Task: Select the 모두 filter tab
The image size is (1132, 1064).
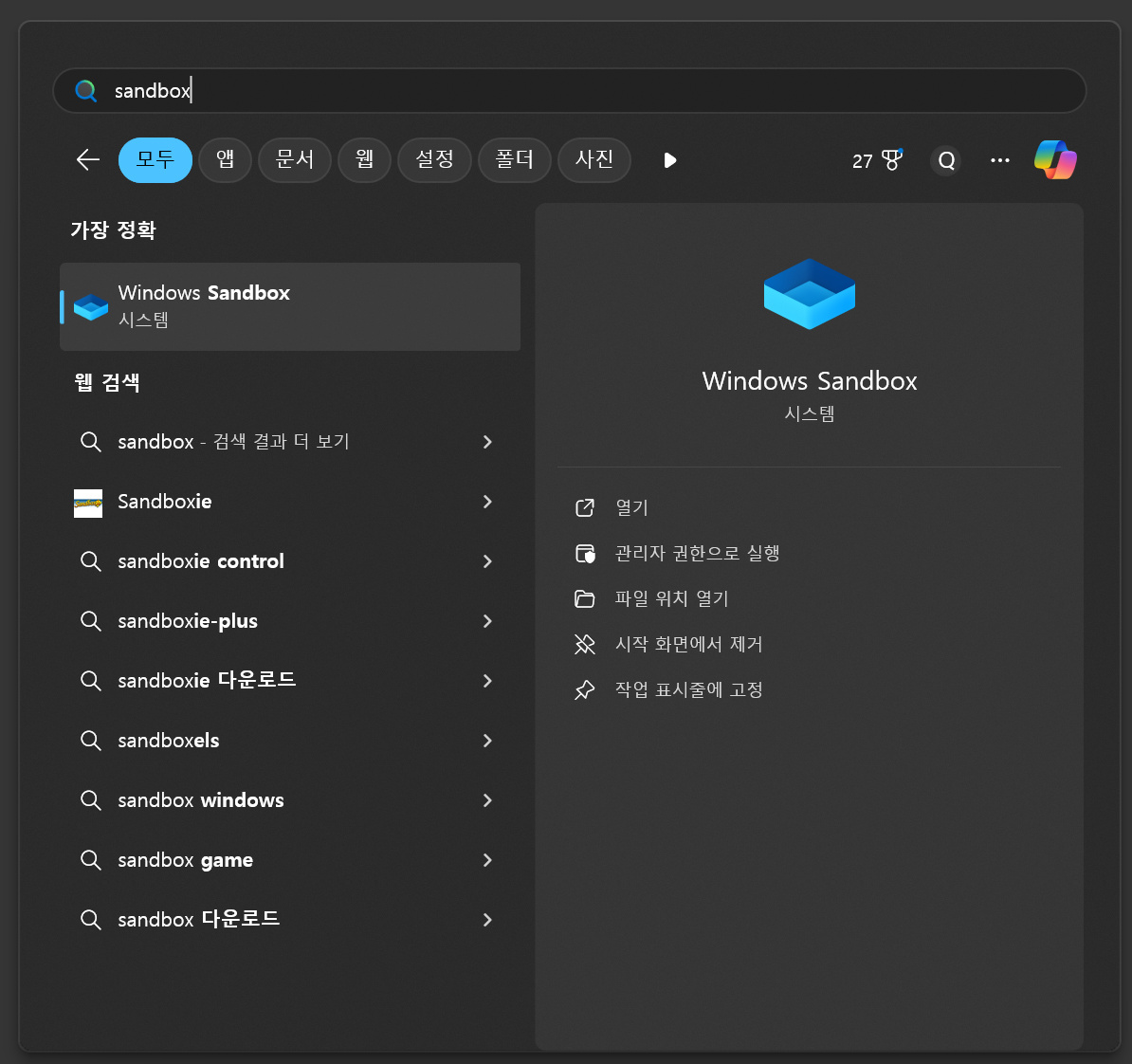Action: pos(155,159)
